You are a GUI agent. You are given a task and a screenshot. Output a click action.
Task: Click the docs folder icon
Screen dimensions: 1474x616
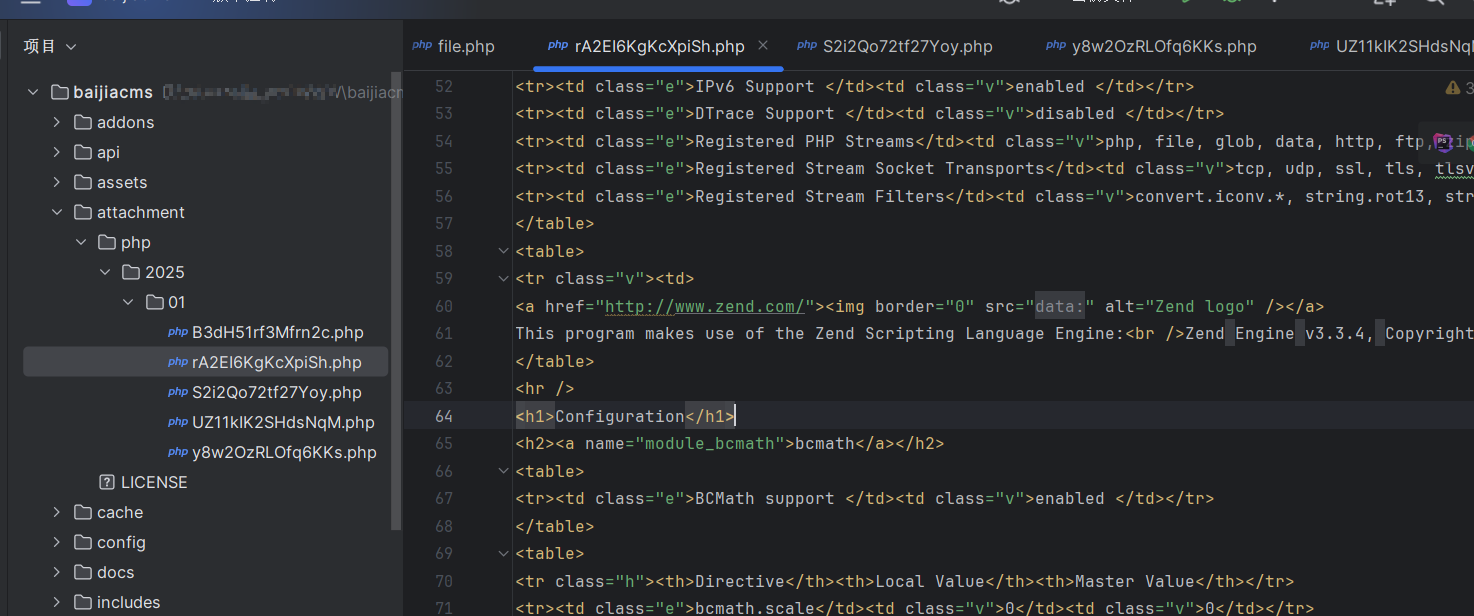(83, 572)
